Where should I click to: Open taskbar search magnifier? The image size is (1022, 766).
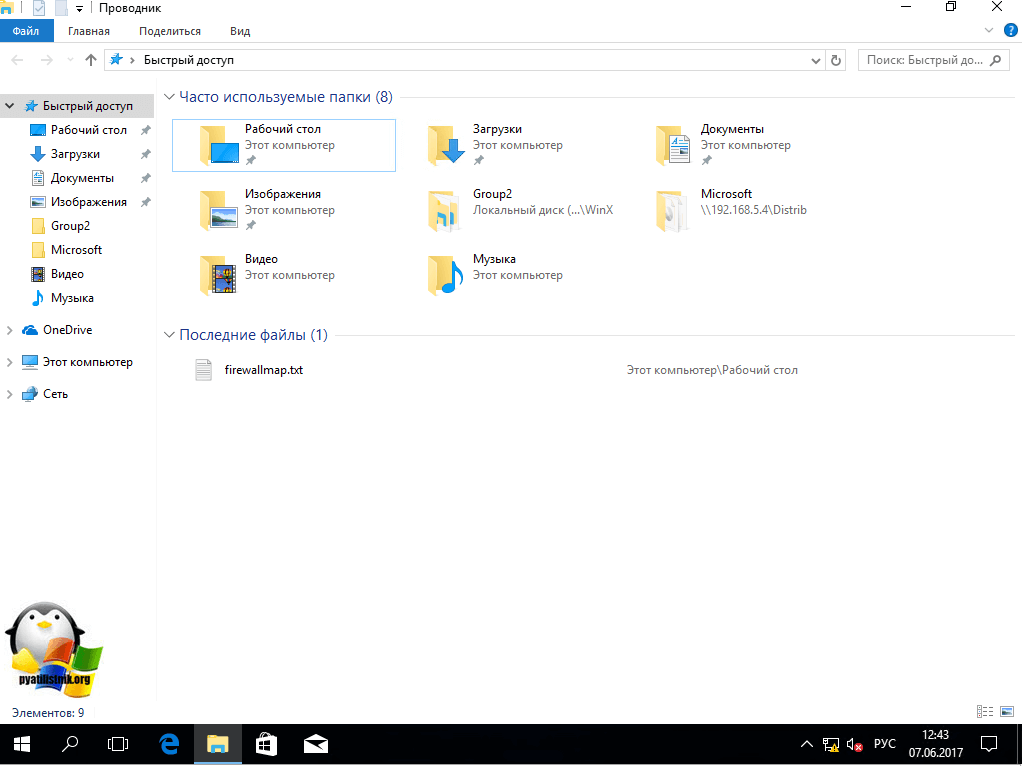tap(70, 744)
